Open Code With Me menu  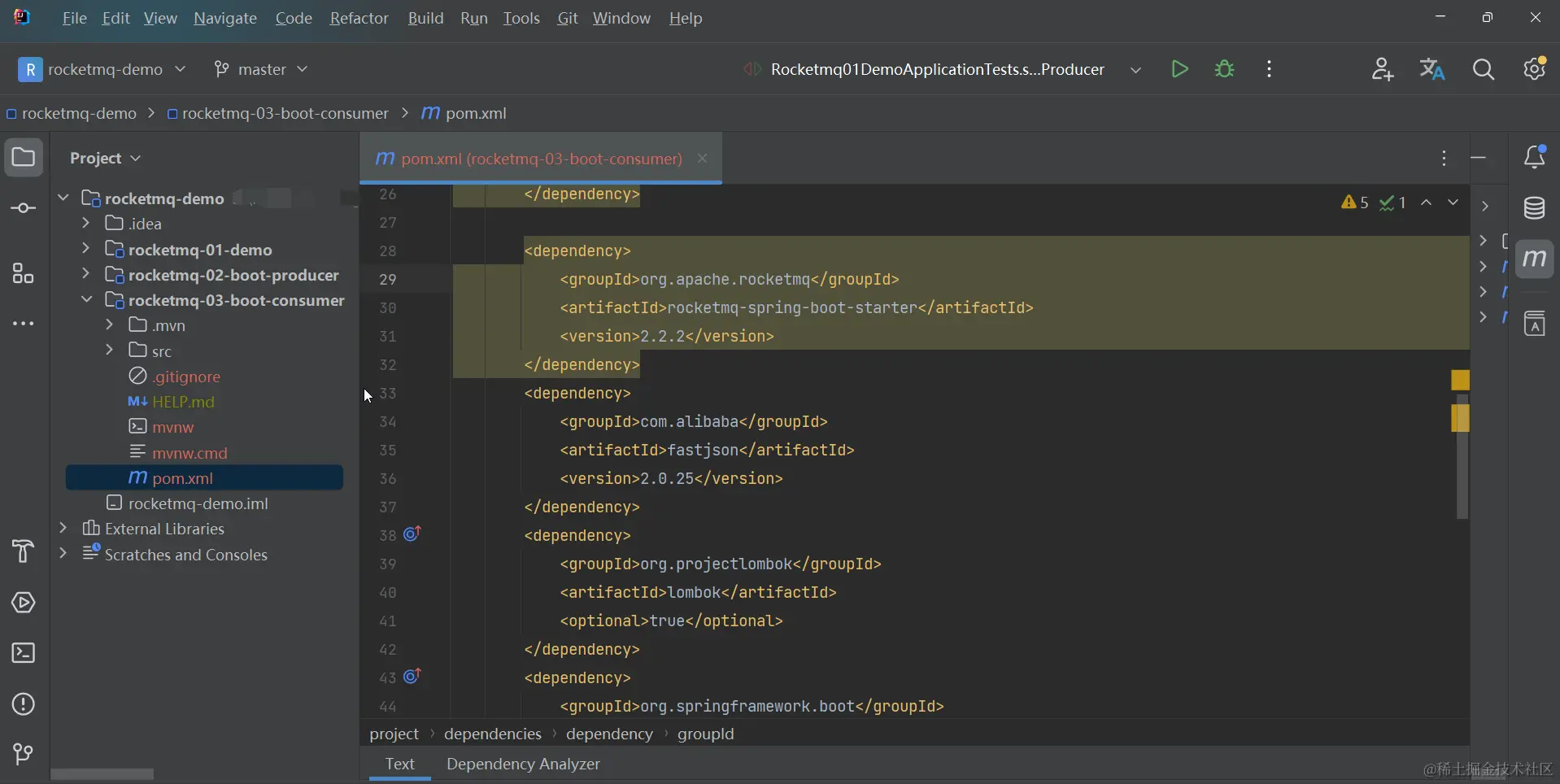pyautogui.click(x=1382, y=69)
